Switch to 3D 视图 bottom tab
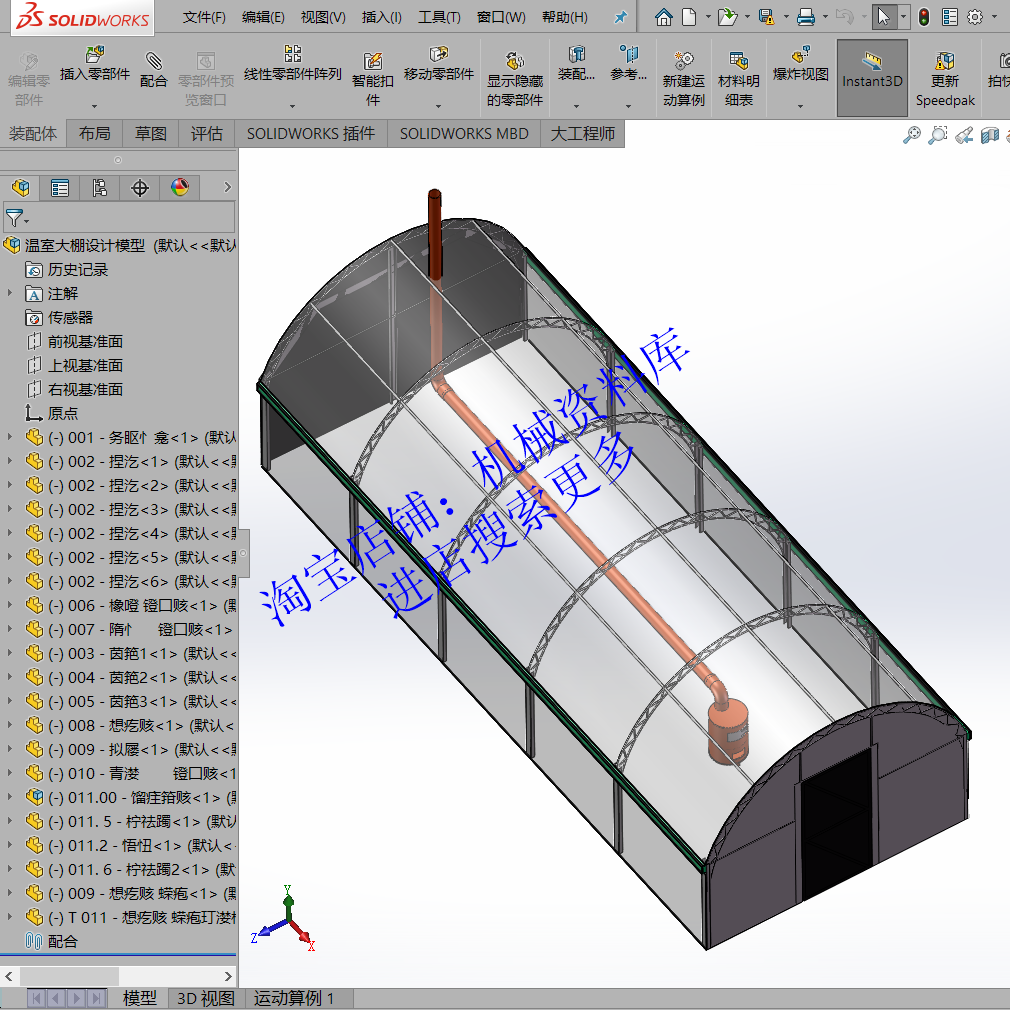Screen dimensions: 1010x1010 pyautogui.click(x=206, y=998)
